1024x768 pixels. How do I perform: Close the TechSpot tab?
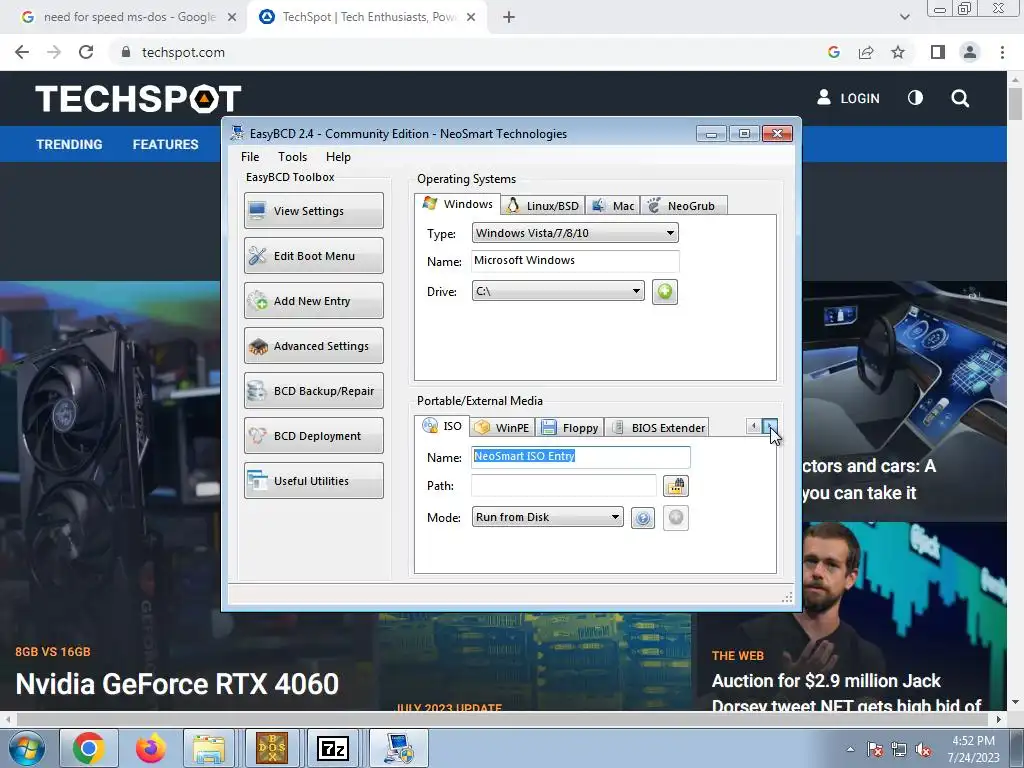tap(471, 17)
